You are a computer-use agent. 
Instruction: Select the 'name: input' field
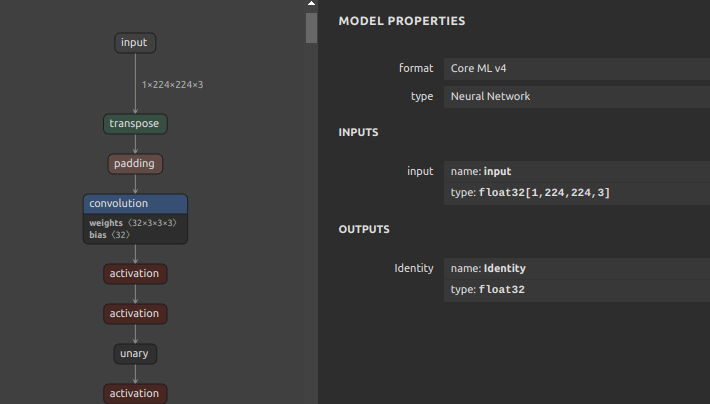tap(576, 171)
